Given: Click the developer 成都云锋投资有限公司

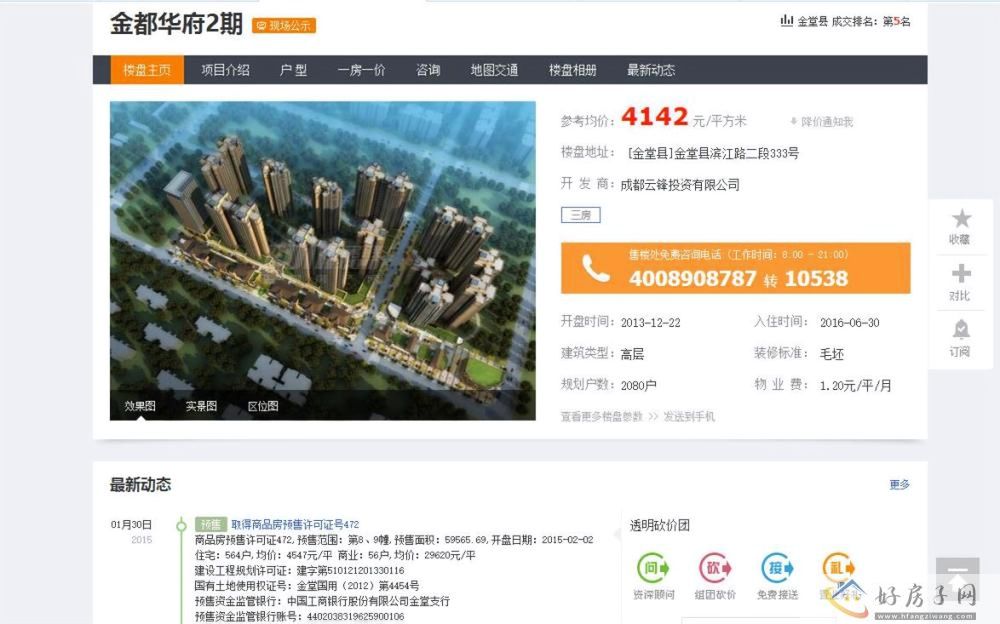Looking at the screenshot, I should point(680,185).
